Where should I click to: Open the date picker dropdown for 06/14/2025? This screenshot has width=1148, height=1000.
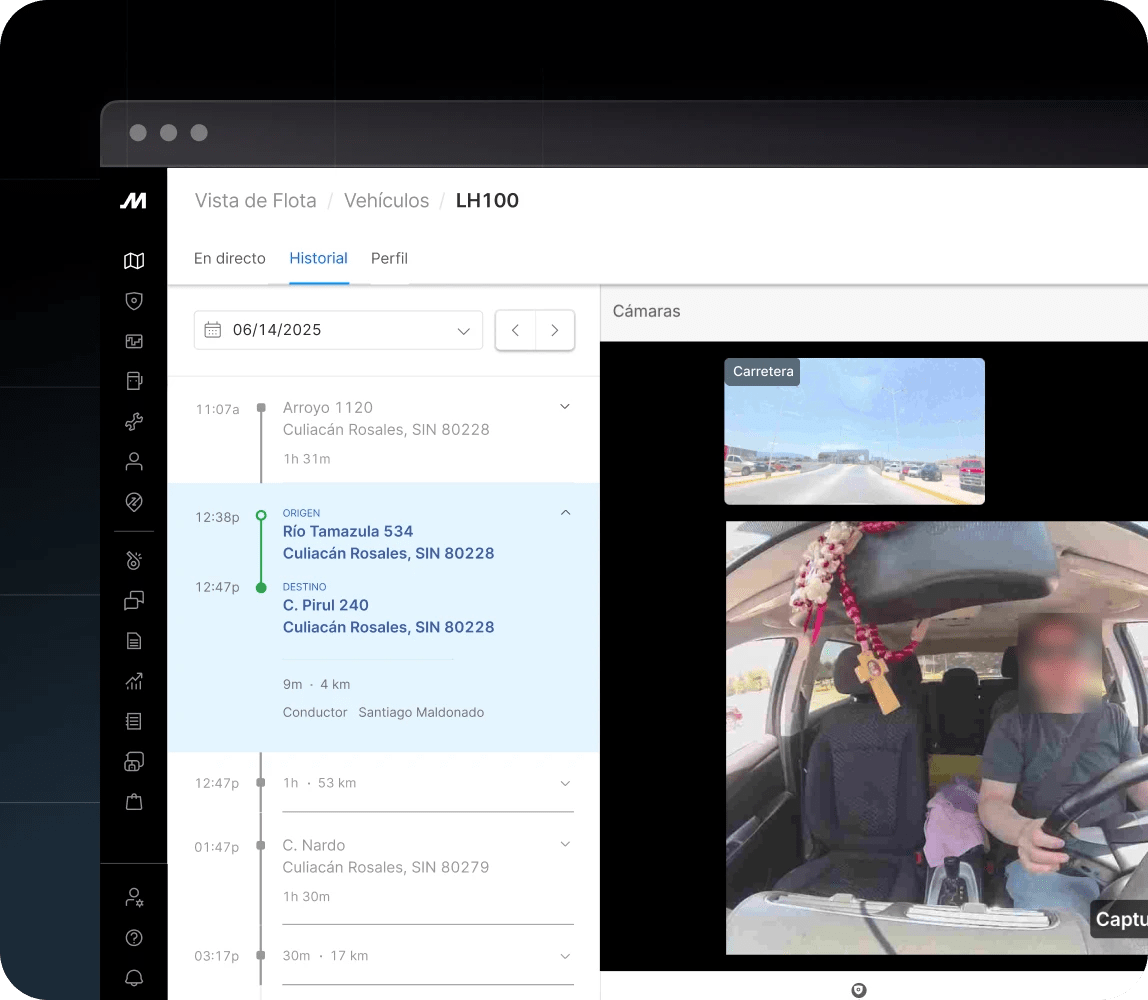tap(338, 330)
